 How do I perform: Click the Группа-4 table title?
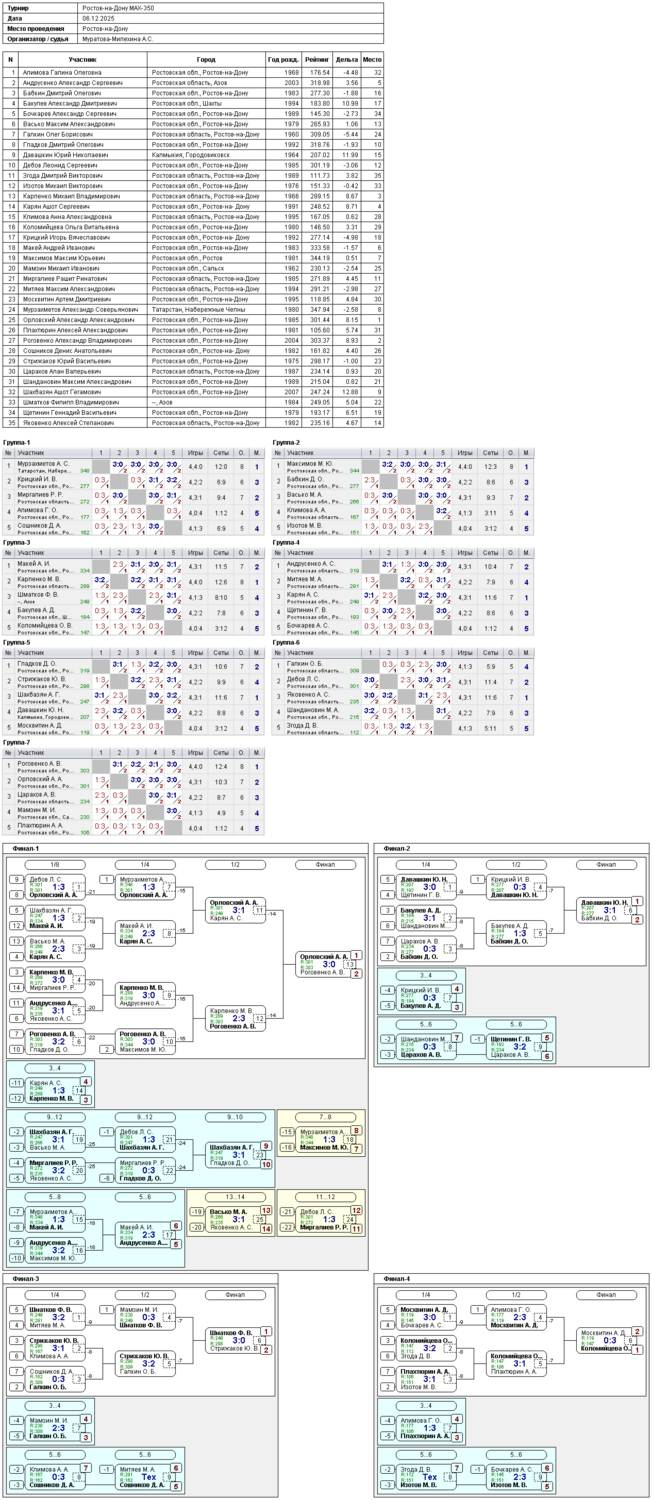coord(286,543)
